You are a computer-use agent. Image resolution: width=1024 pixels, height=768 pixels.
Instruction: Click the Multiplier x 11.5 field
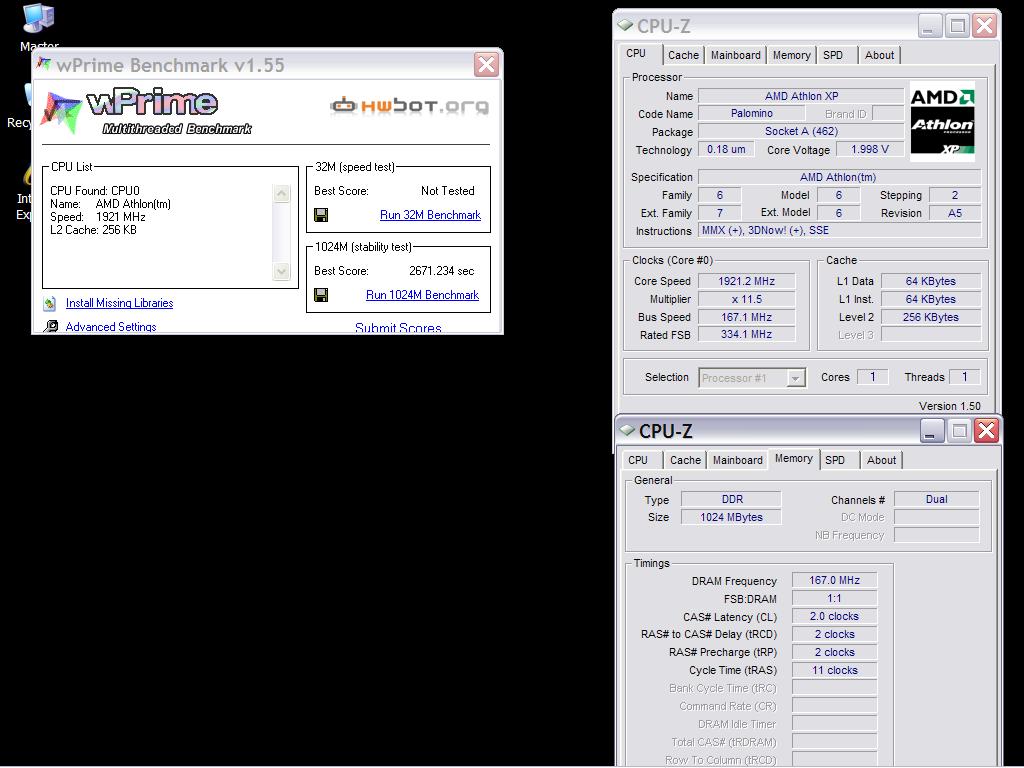(746, 299)
